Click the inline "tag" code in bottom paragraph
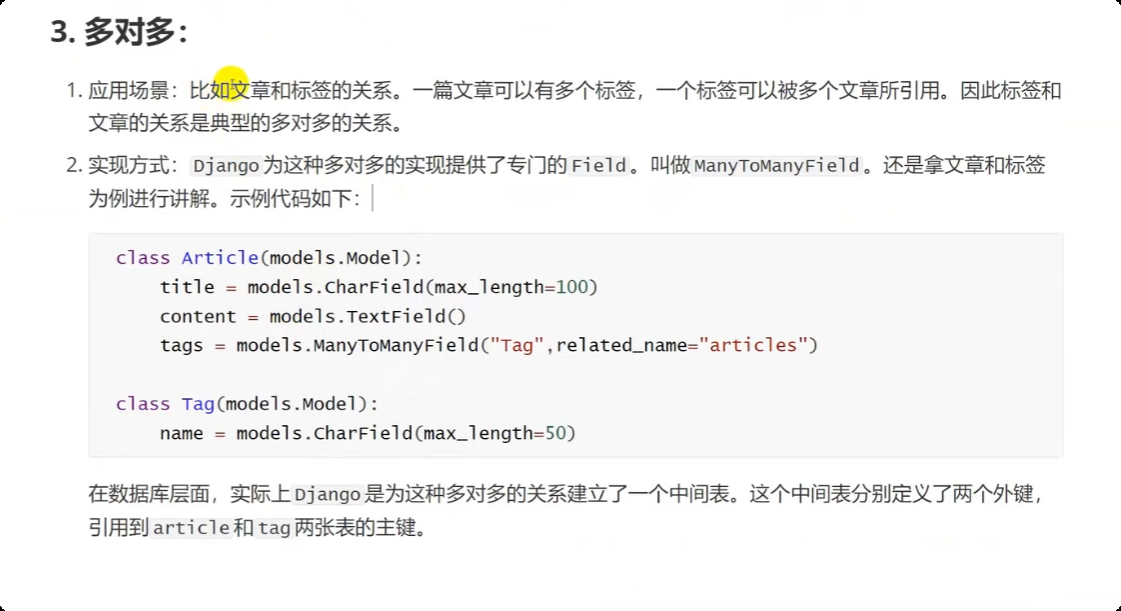Screen dimensions: 1121x611 click(274, 528)
